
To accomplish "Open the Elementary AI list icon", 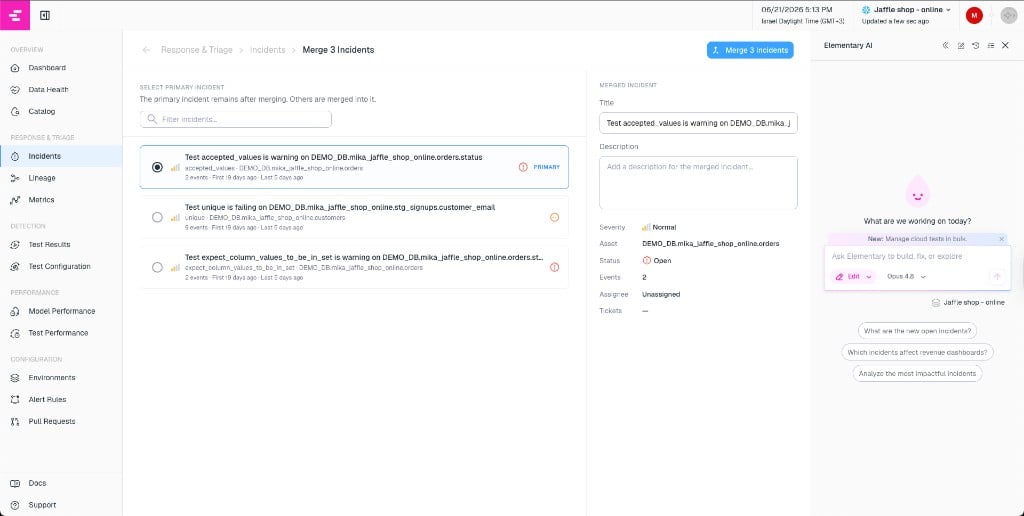I will coord(991,46).
